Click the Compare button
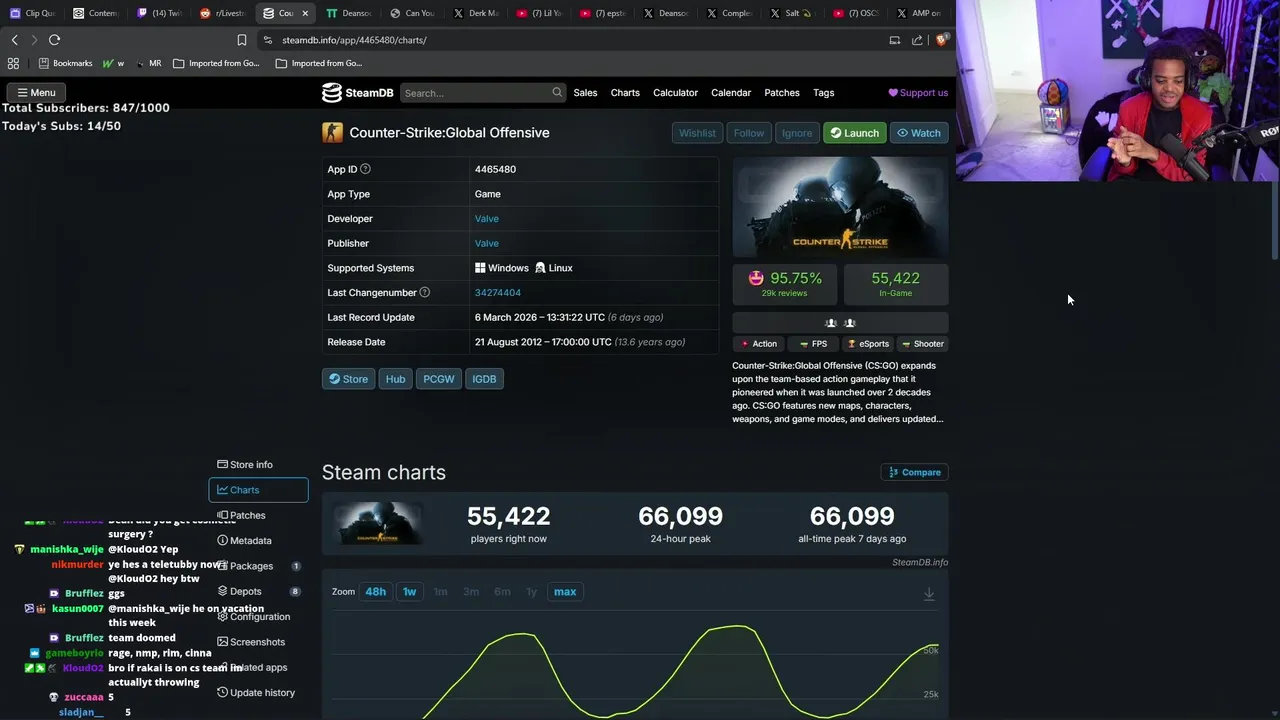The width and height of the screenshot is (1280, 720). point(914,472)
